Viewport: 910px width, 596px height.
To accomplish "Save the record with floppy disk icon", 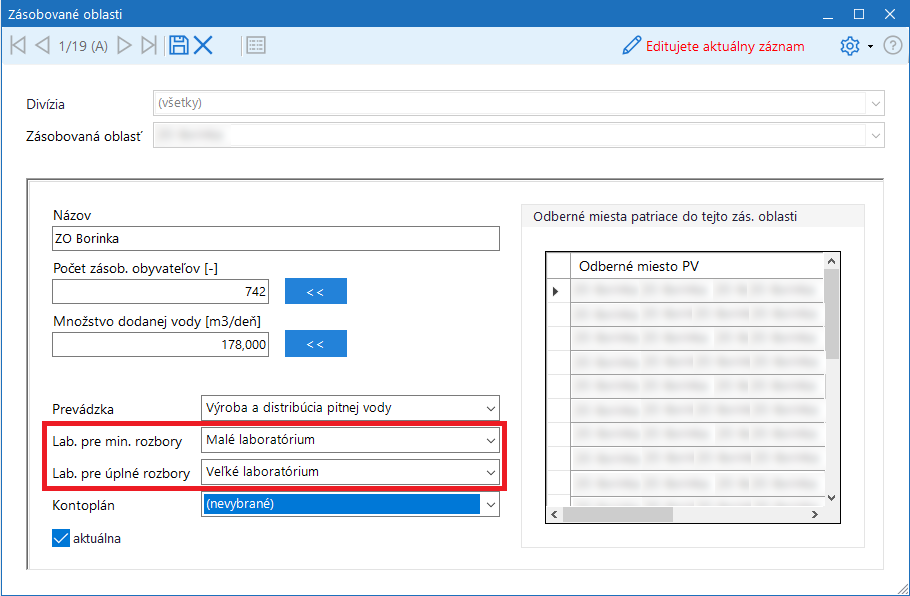I will coord(178,45).
